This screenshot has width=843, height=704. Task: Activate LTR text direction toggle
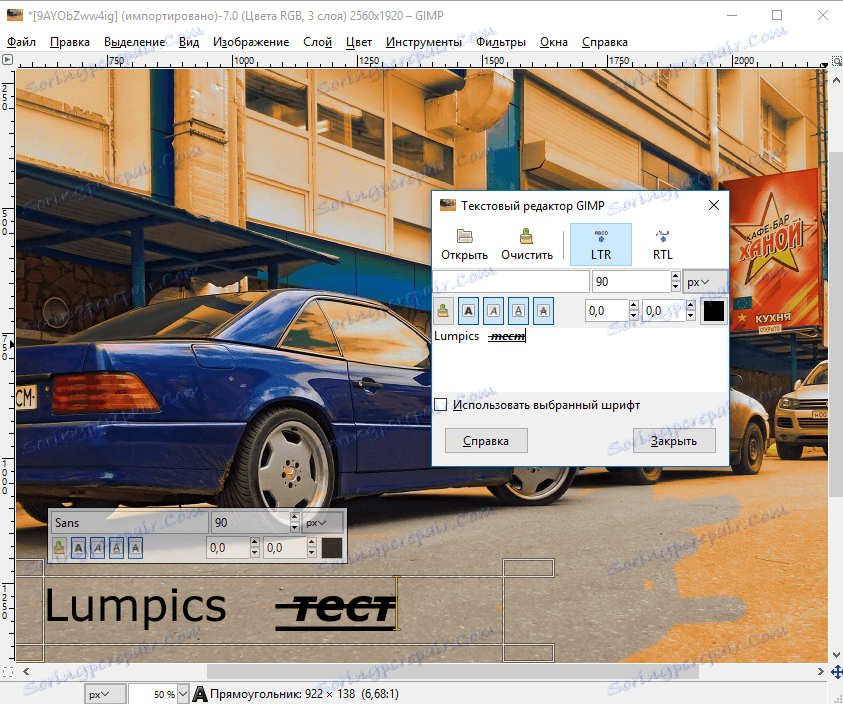click(600, 244)
